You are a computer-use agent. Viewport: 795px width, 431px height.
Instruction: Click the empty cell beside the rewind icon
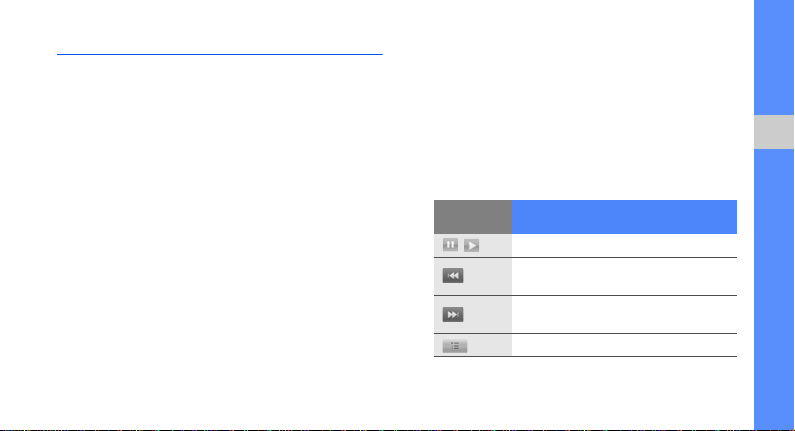(624, 276)
